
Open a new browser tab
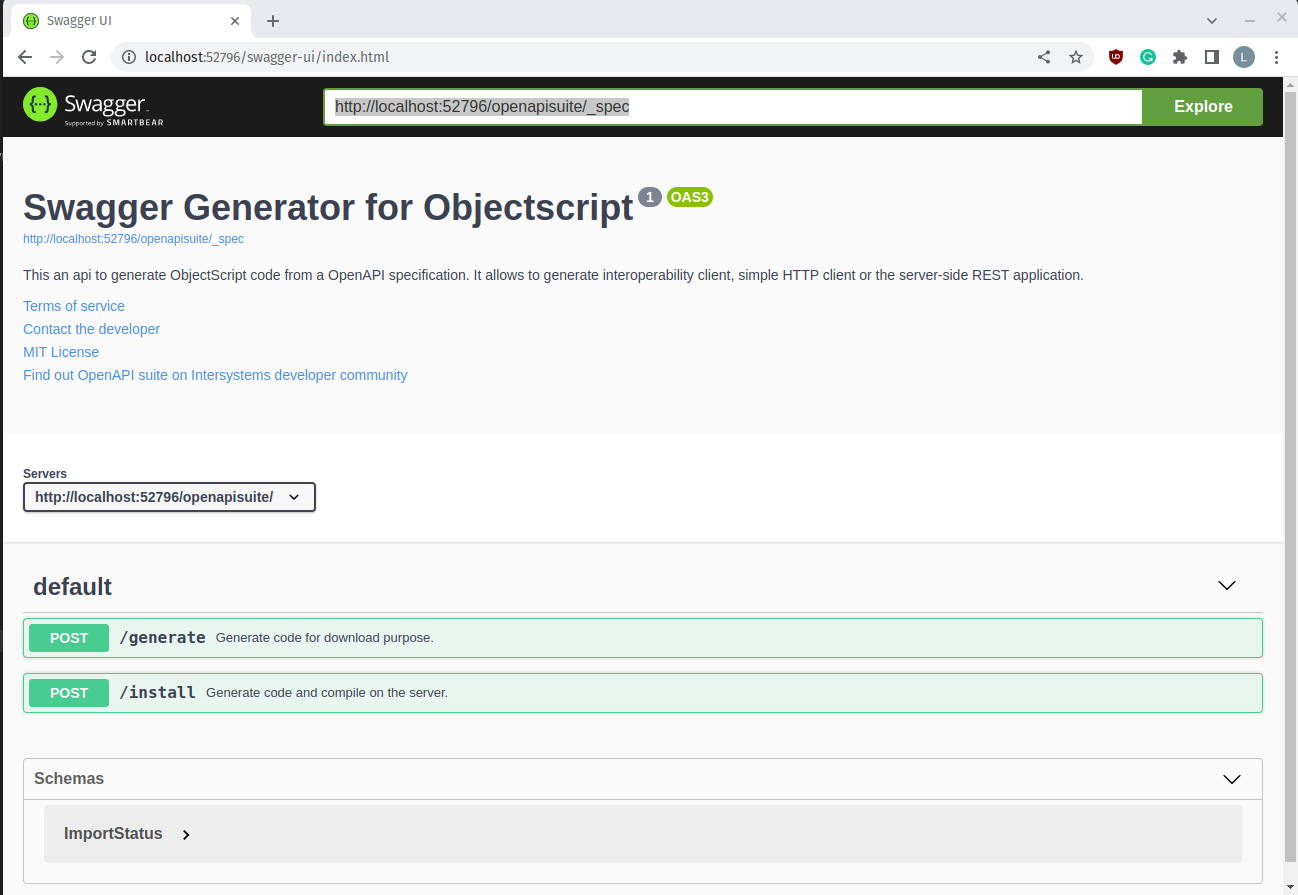click(273, 21)
